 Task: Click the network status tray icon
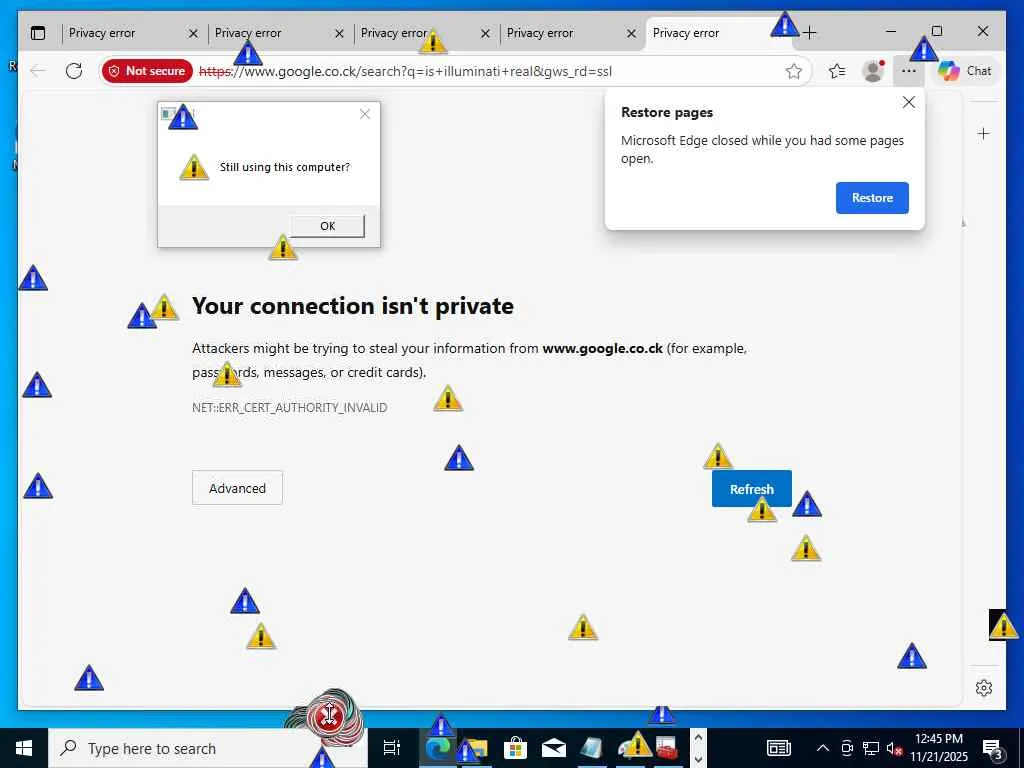point(871,748)
